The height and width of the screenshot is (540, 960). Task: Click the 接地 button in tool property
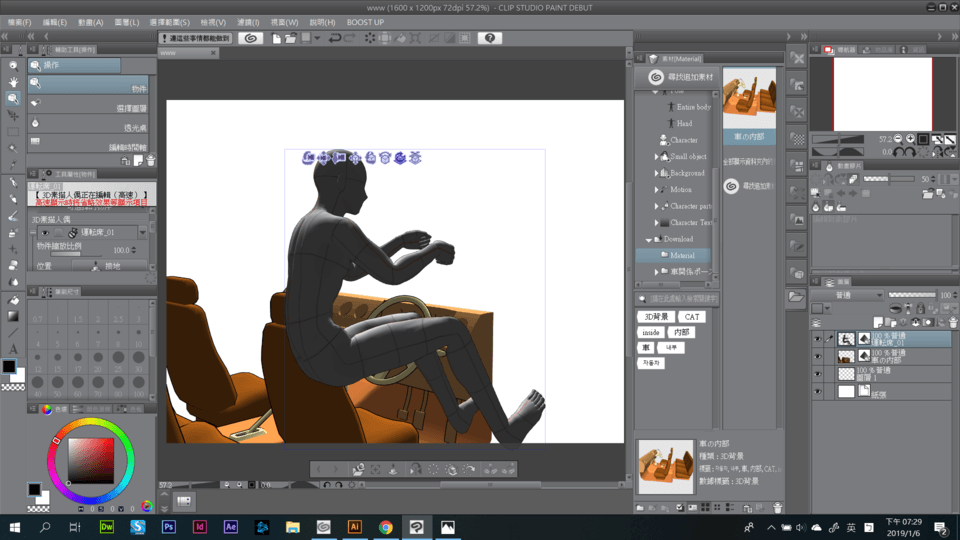[106, 266]
